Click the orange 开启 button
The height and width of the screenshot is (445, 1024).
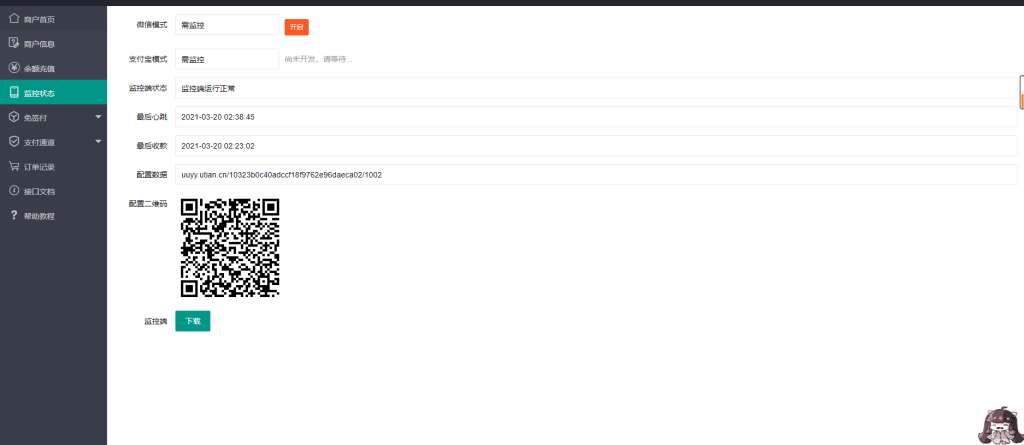pos(296,27)
